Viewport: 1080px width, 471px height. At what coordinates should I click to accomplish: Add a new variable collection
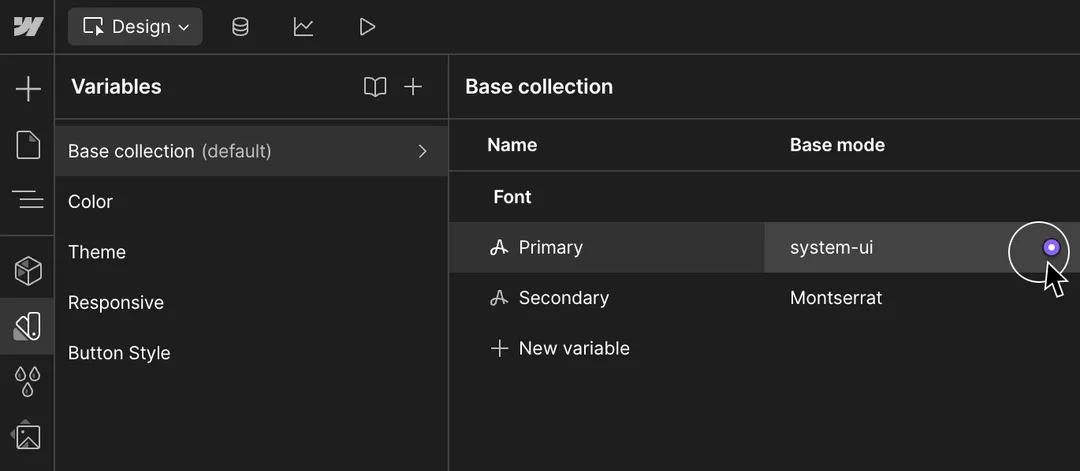tap(413, 87)
